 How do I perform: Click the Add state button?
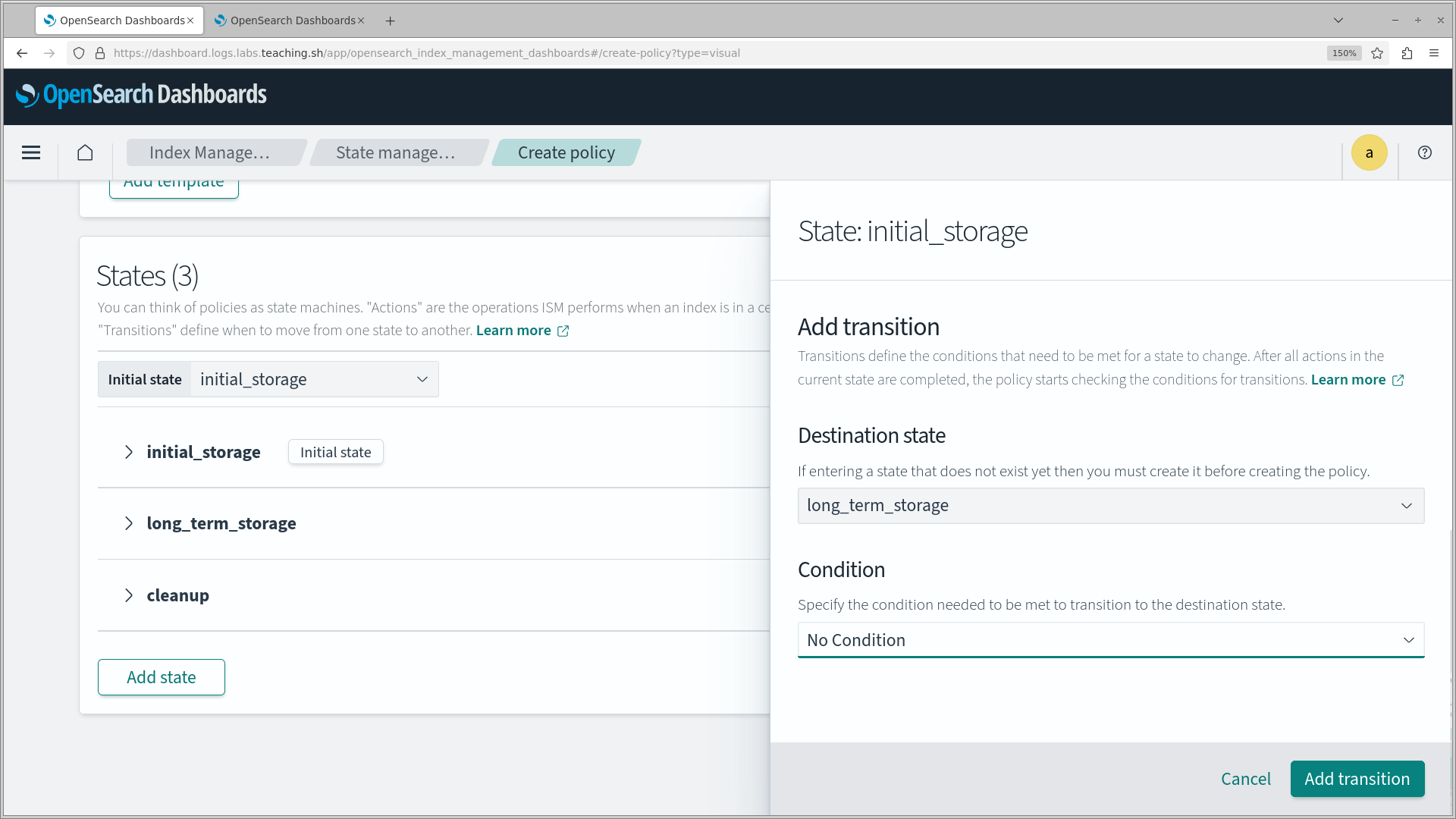(161, 677)
